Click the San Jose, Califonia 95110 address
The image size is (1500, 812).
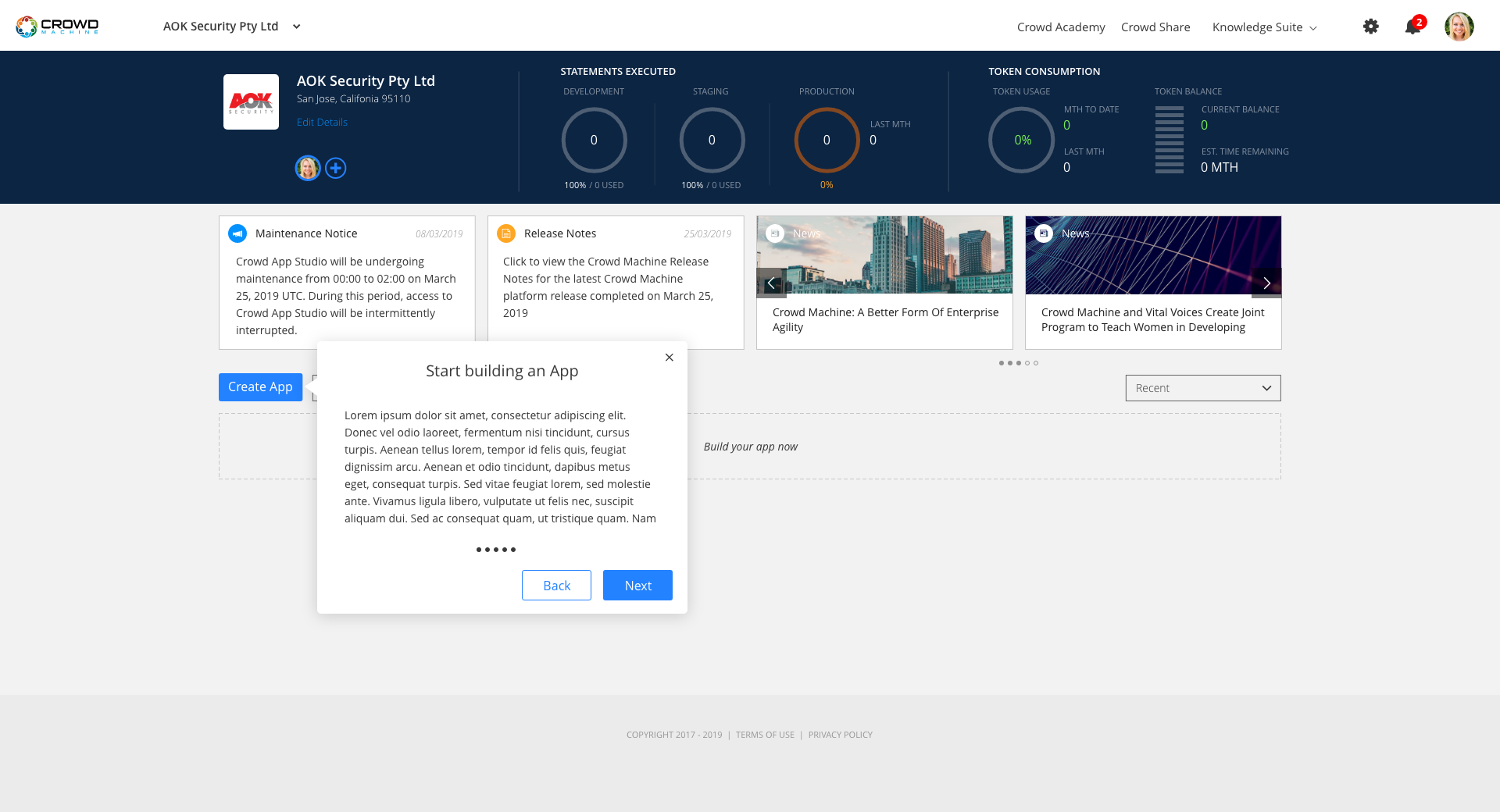coord(353,99)
